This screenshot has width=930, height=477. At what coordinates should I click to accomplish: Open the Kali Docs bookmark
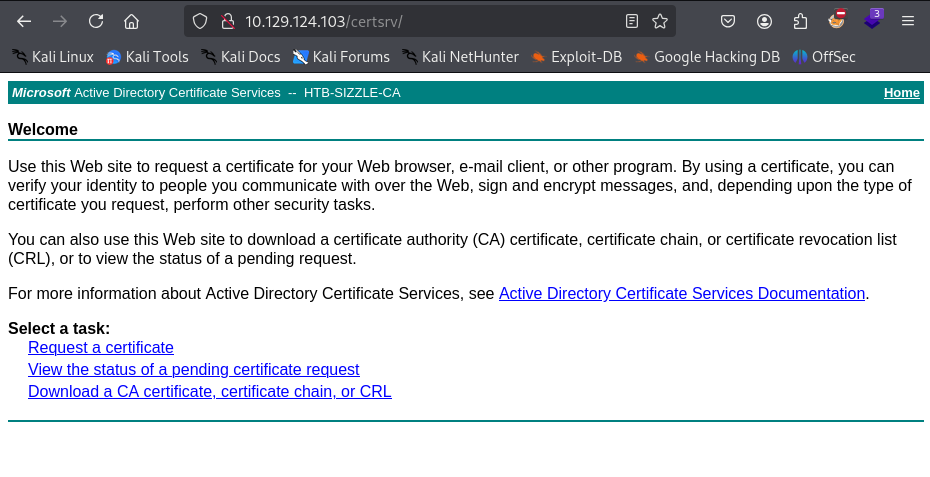240,57
